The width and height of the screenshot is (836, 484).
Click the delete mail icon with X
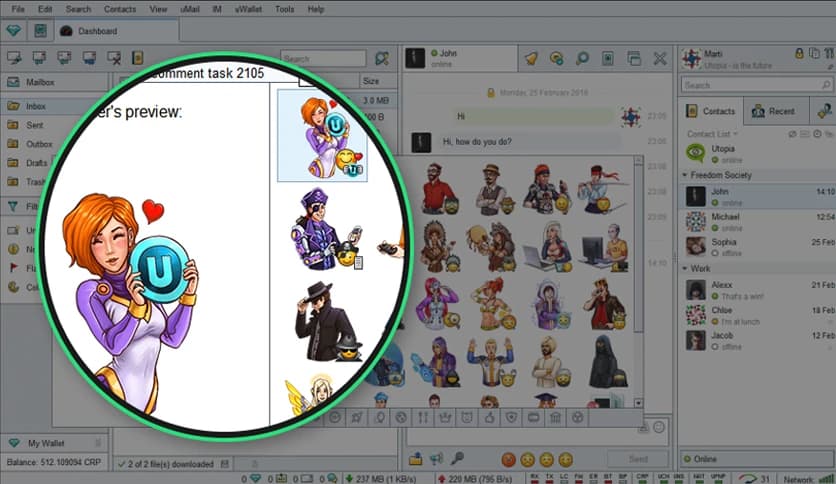pos(113,58)
